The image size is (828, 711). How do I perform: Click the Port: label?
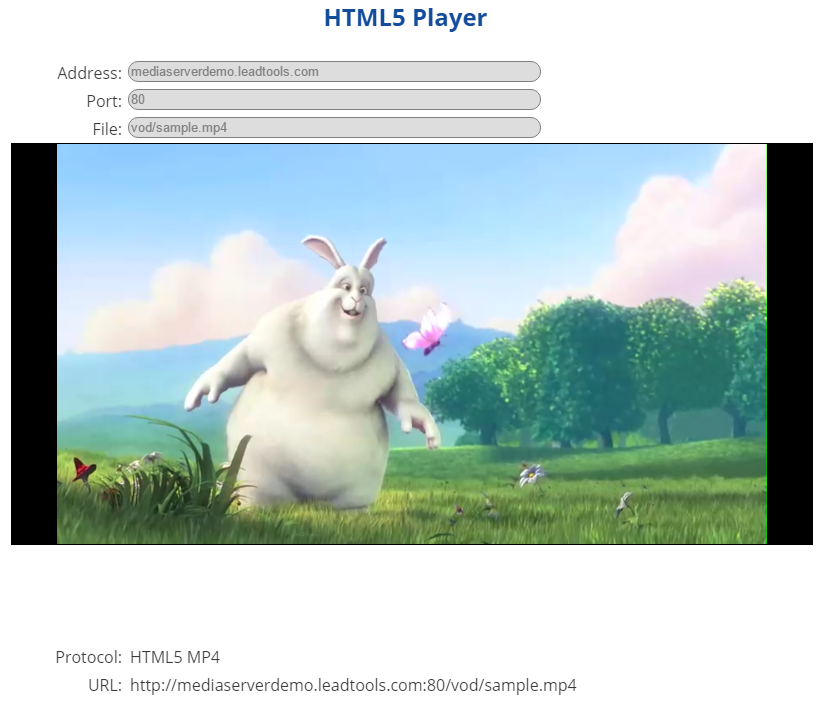pyautogui.click(x=104, y=101)
